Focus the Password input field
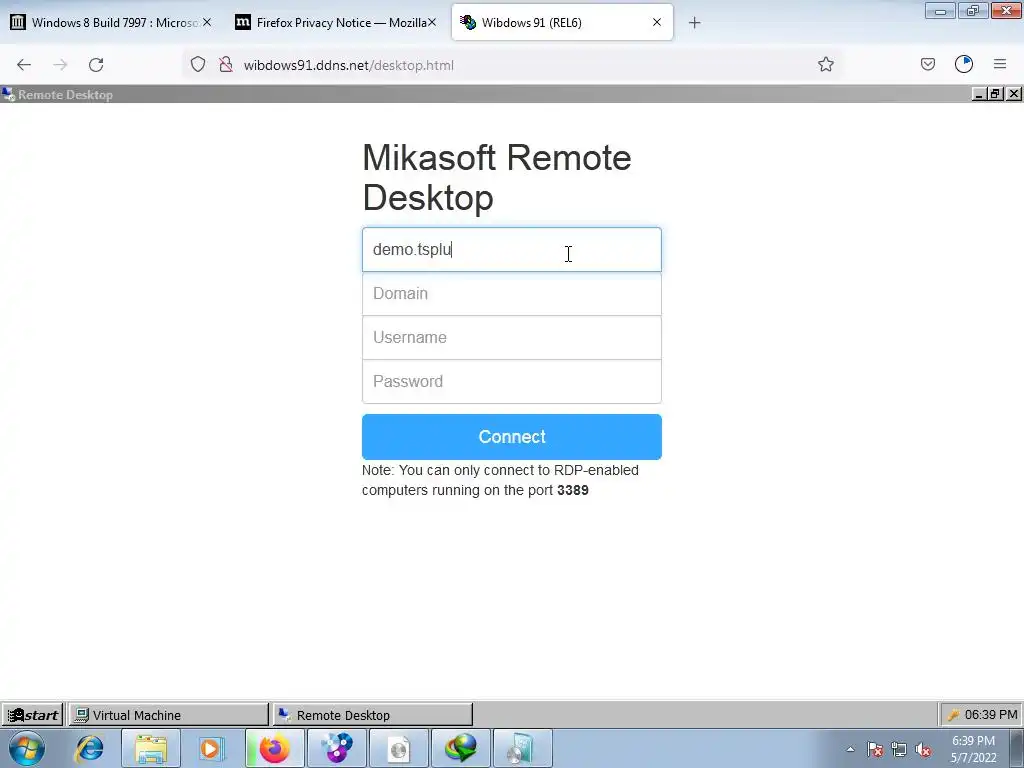 point(511,381)
